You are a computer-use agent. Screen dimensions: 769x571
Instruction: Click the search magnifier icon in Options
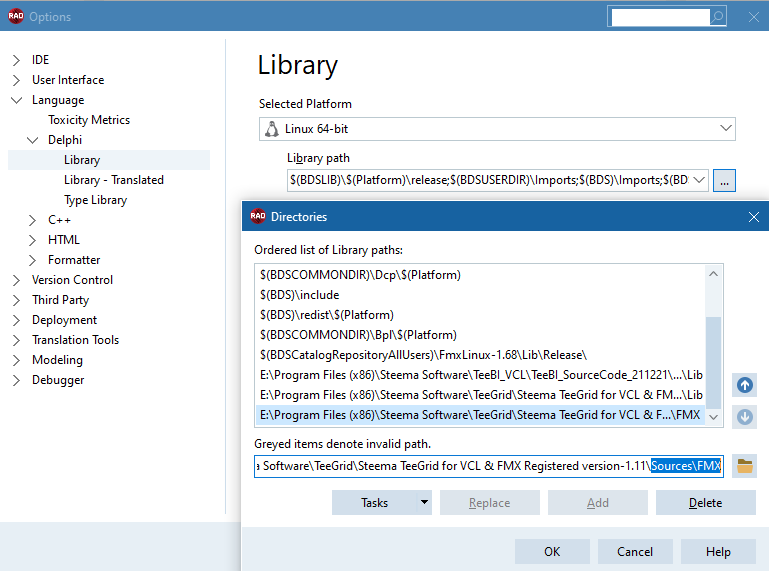click(718, 17)
